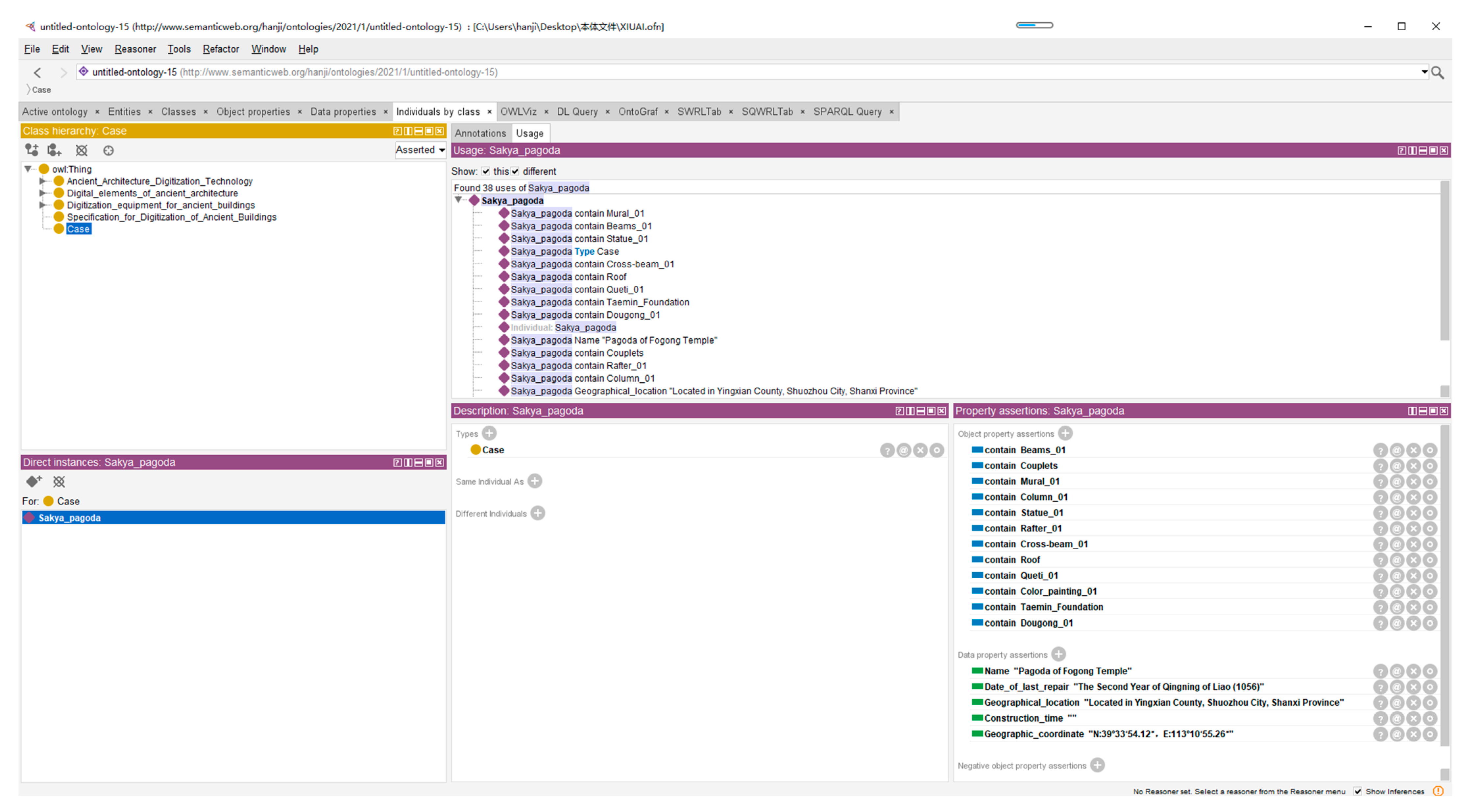Click the search magnifier icon at top right

[1438, 73]
